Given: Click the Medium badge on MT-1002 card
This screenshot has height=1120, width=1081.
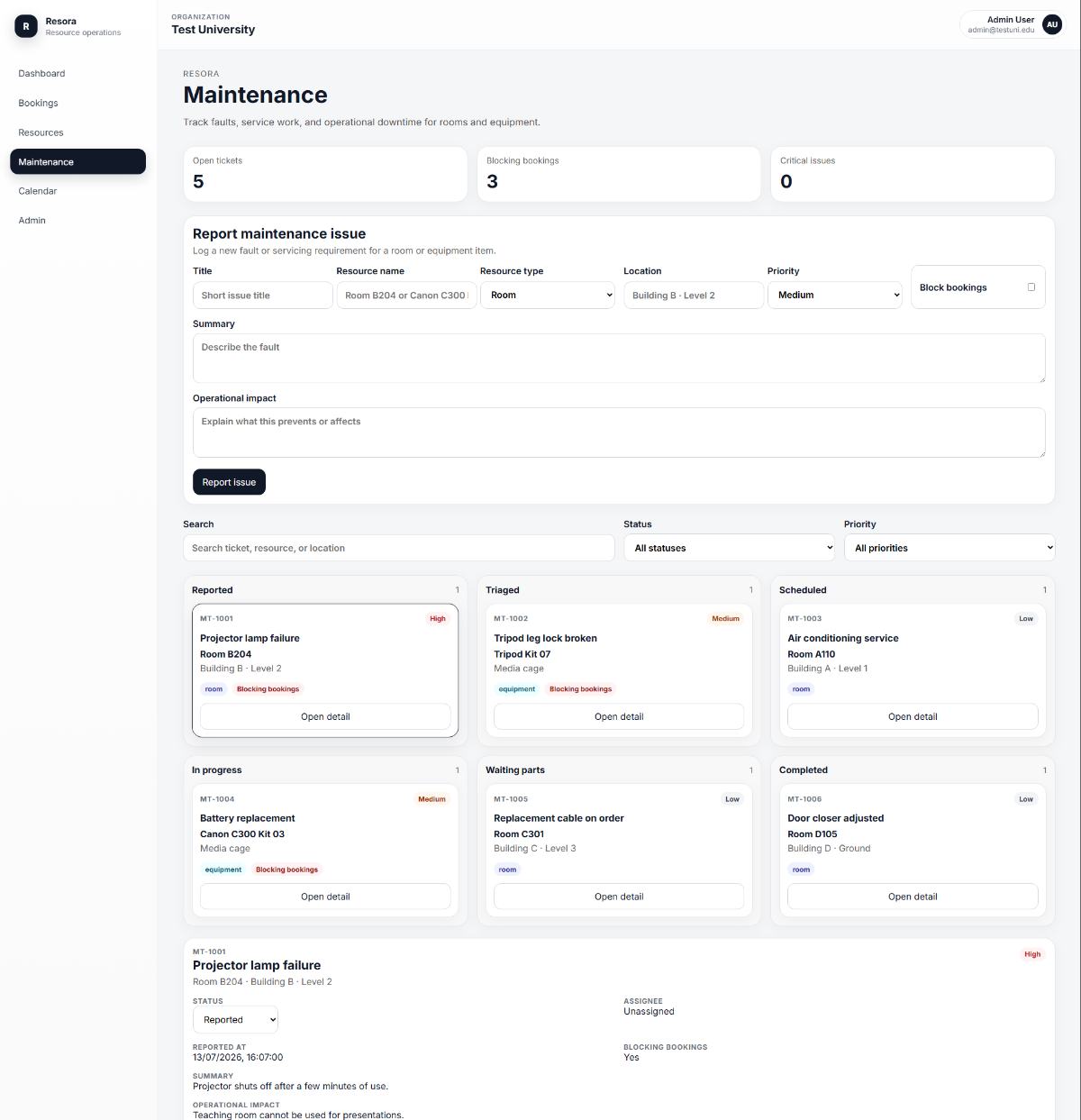Looking at the screenshot, I should [x=726, y=619].
